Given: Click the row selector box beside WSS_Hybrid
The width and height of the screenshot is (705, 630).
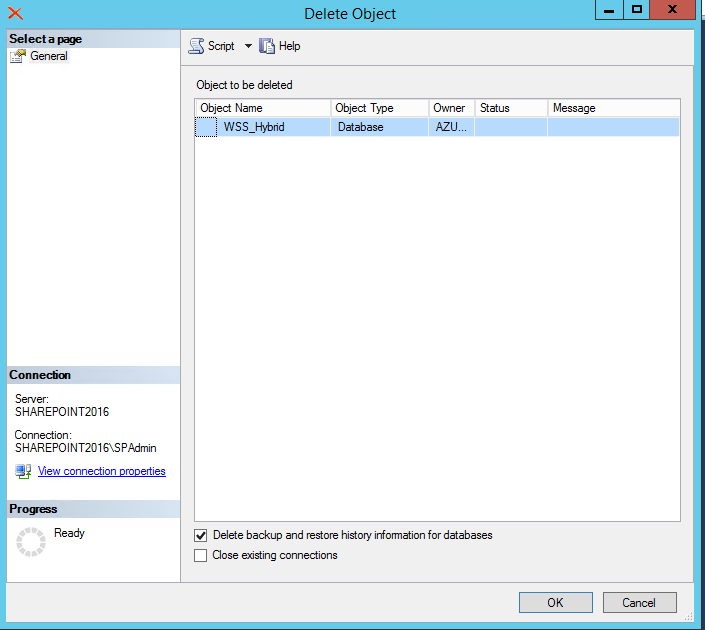Looking at the screenshot, I should [x=206, y=127].
